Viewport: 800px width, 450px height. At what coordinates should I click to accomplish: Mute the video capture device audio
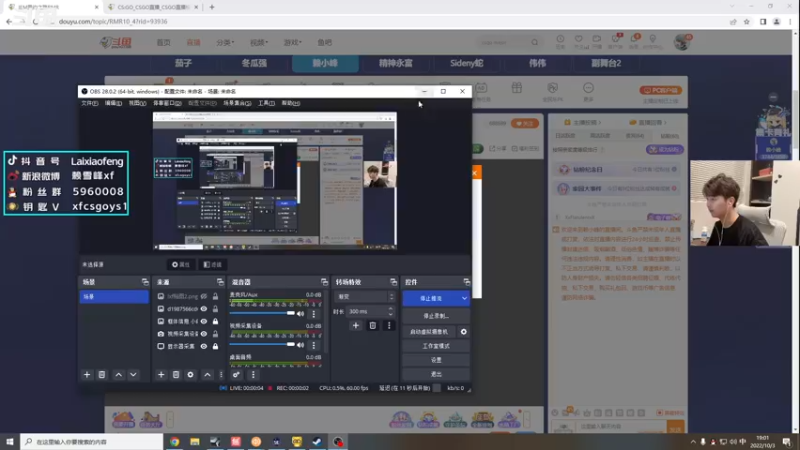point(301,345)
